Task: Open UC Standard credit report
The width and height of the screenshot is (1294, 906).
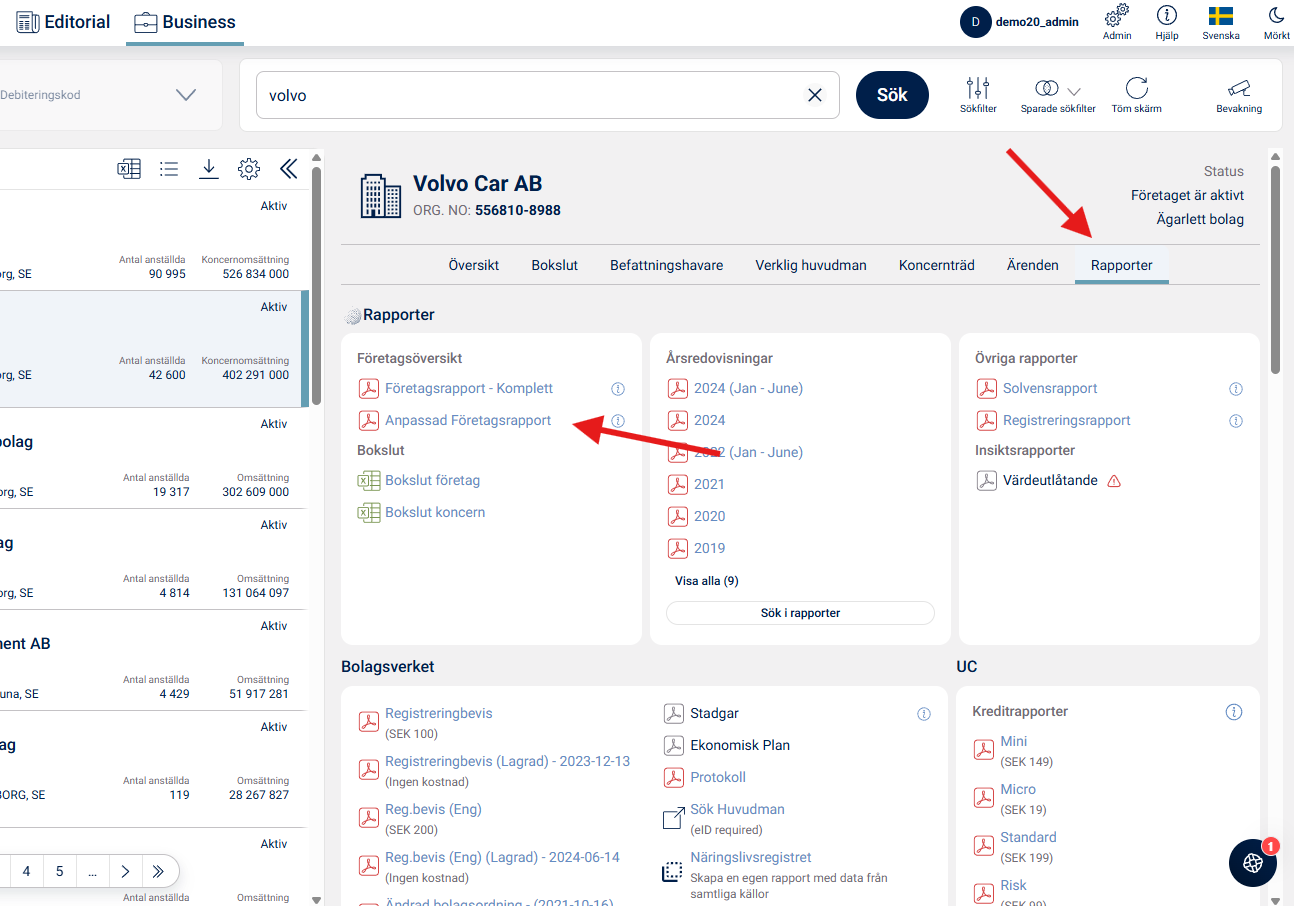Action: (x=1028, y=837)
